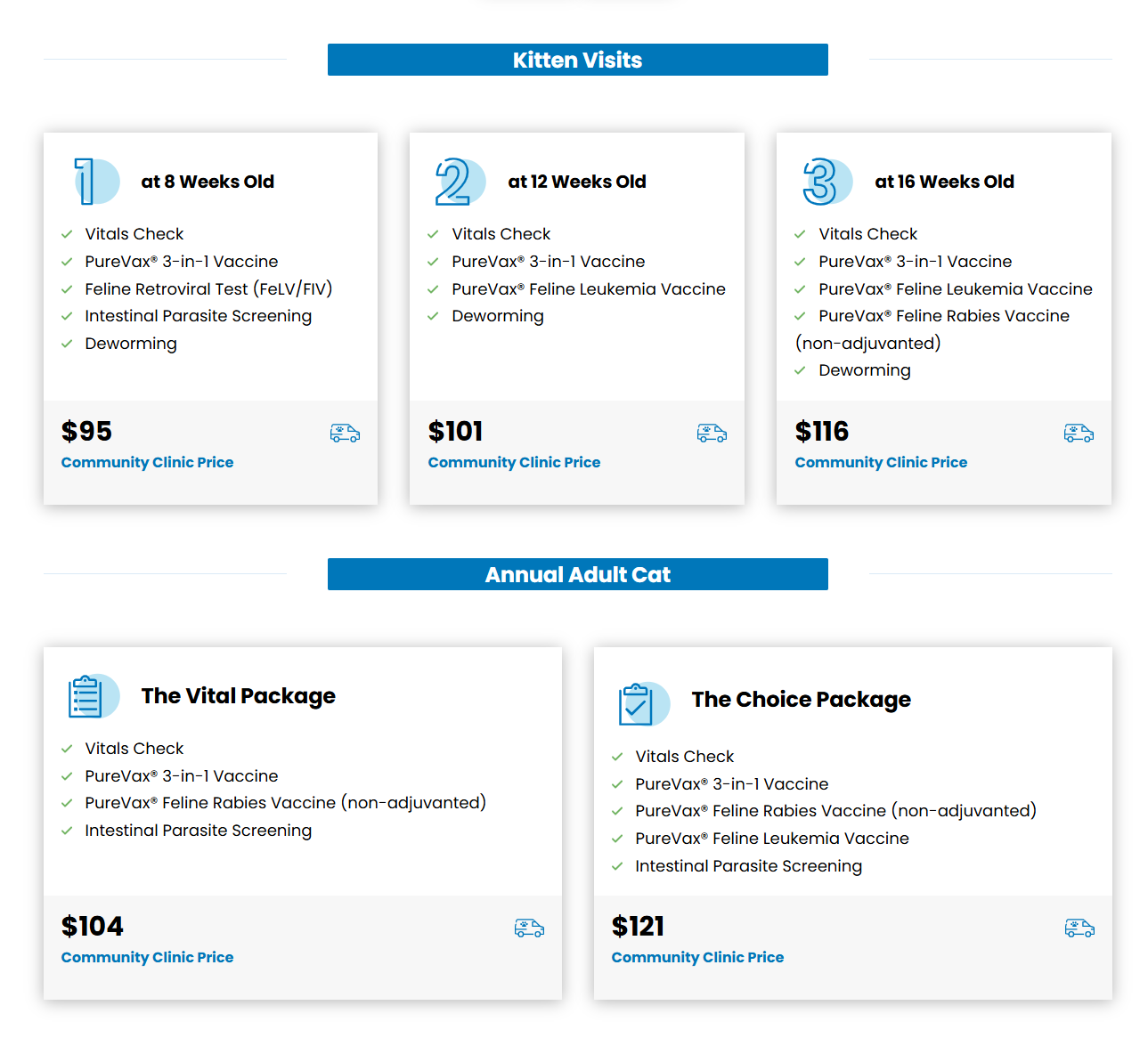Click The Choice Package heading
1148x1038 pixels.
pos(801,700)
